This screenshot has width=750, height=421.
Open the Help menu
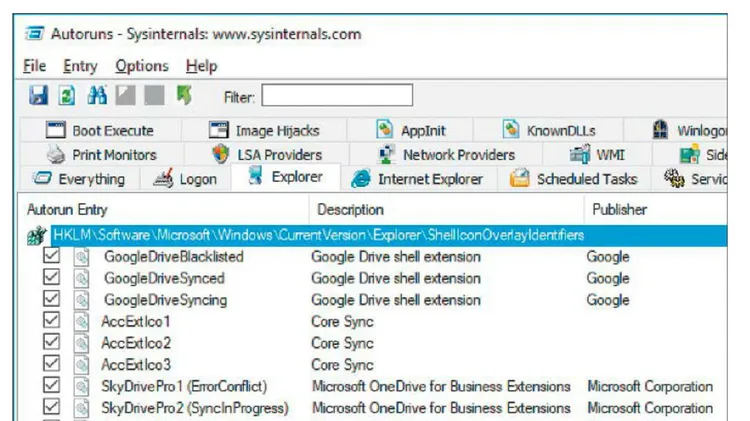point(201,66)
